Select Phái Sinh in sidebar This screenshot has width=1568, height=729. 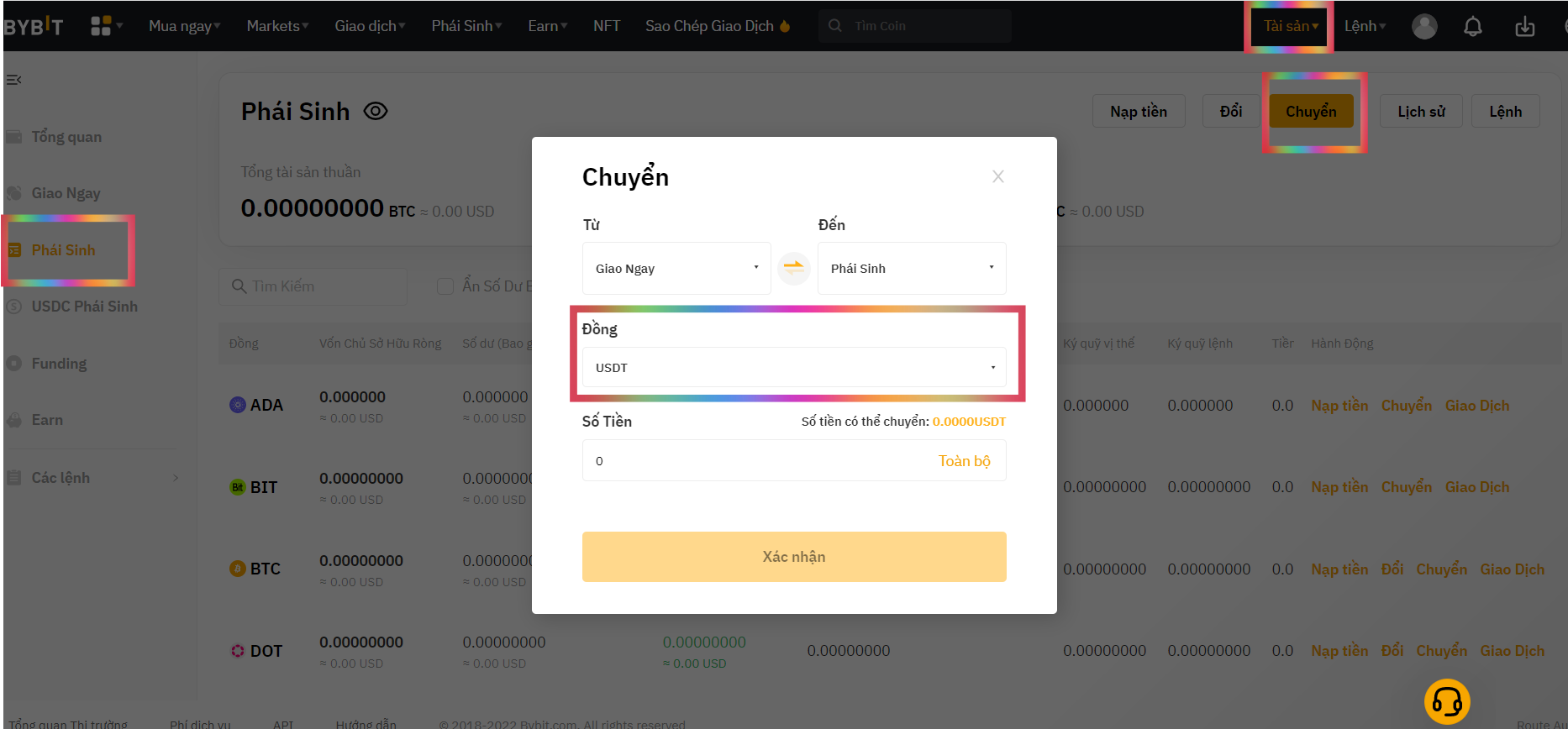[x=63, y=250]
